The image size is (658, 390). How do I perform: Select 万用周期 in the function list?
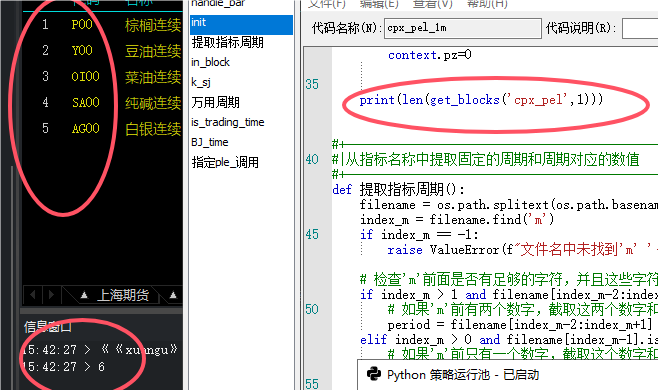pyautogui.click(x=215, y=102)
